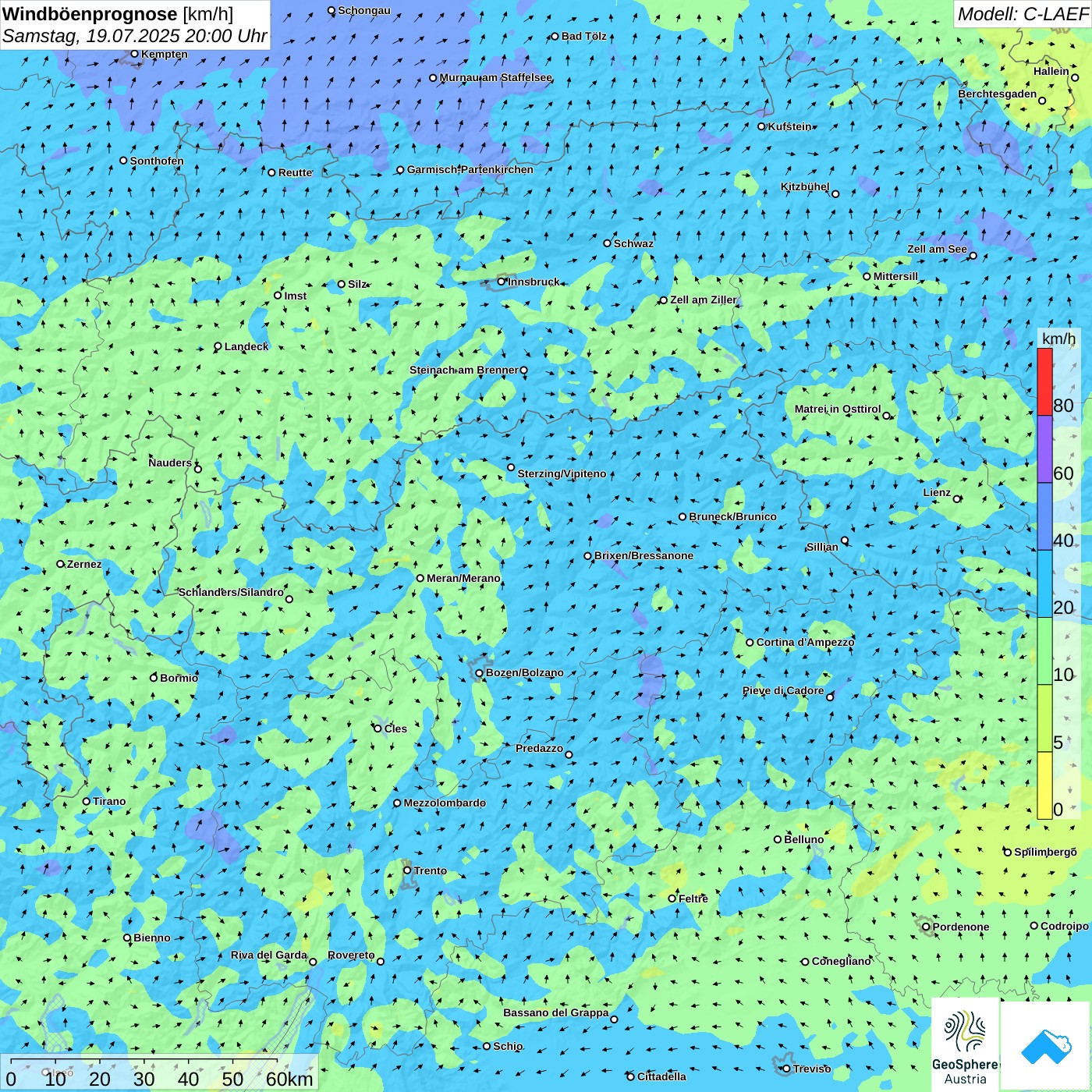This screenshot has height=1092, width=1092.
Task: Click the Riva del Garda label
Action: 269,955
